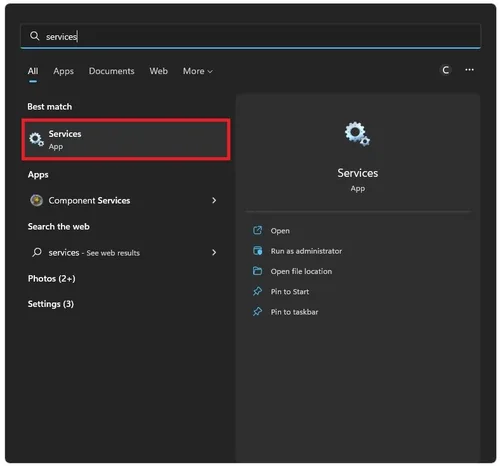
Task: Click the C account avatar button
Action: tap(445, 70)
